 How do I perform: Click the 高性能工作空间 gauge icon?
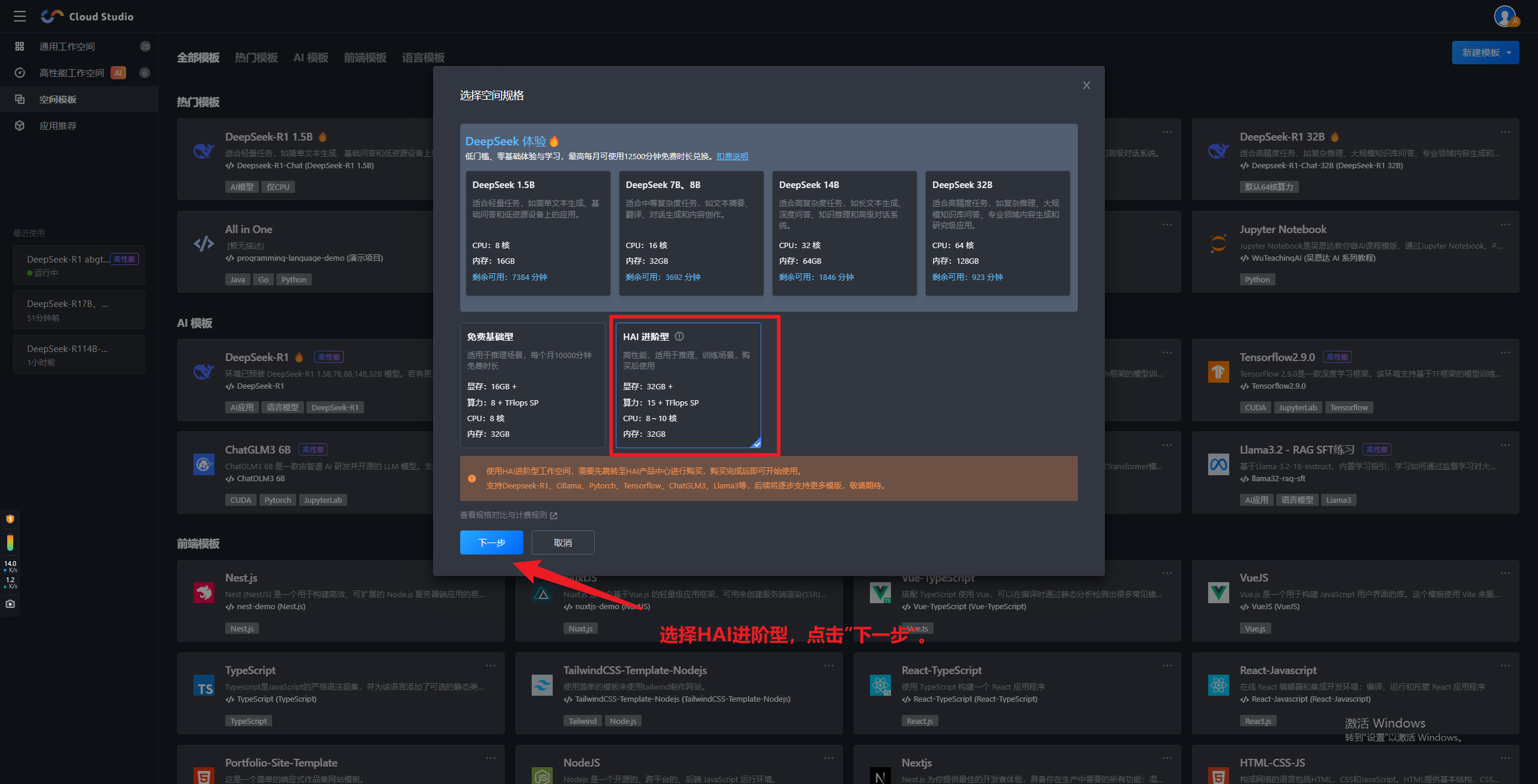coord(20,73)
